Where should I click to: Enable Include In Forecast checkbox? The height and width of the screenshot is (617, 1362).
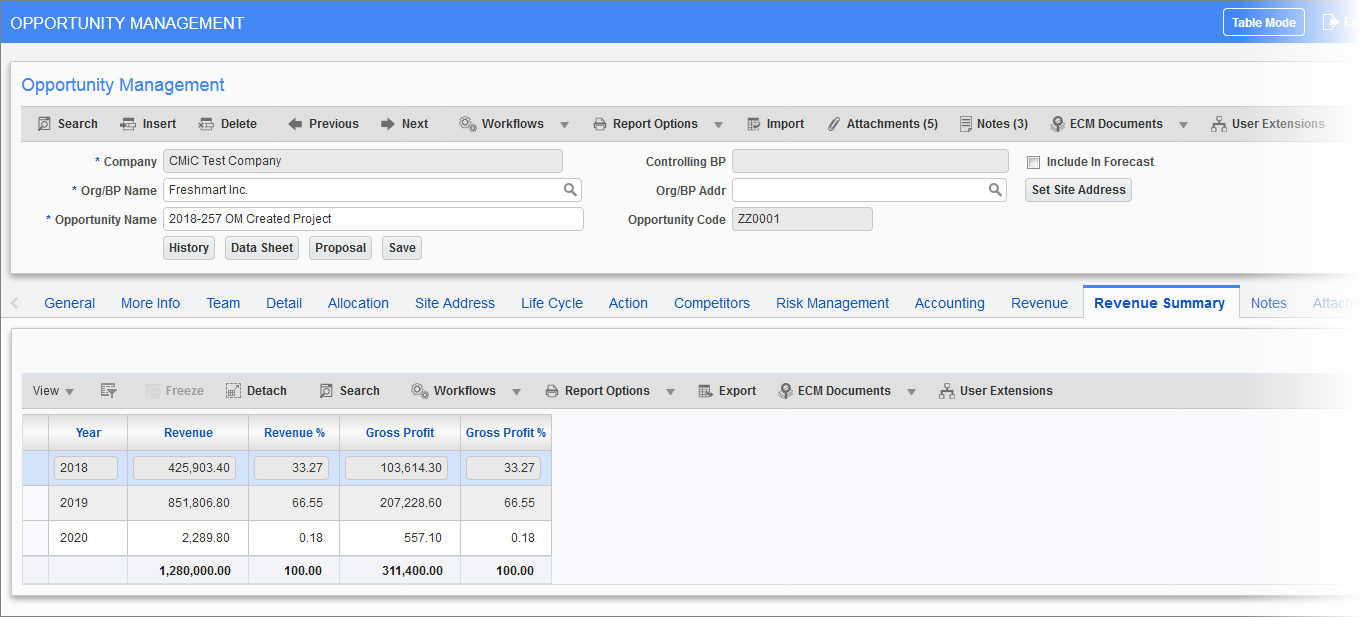(1034, 162)
